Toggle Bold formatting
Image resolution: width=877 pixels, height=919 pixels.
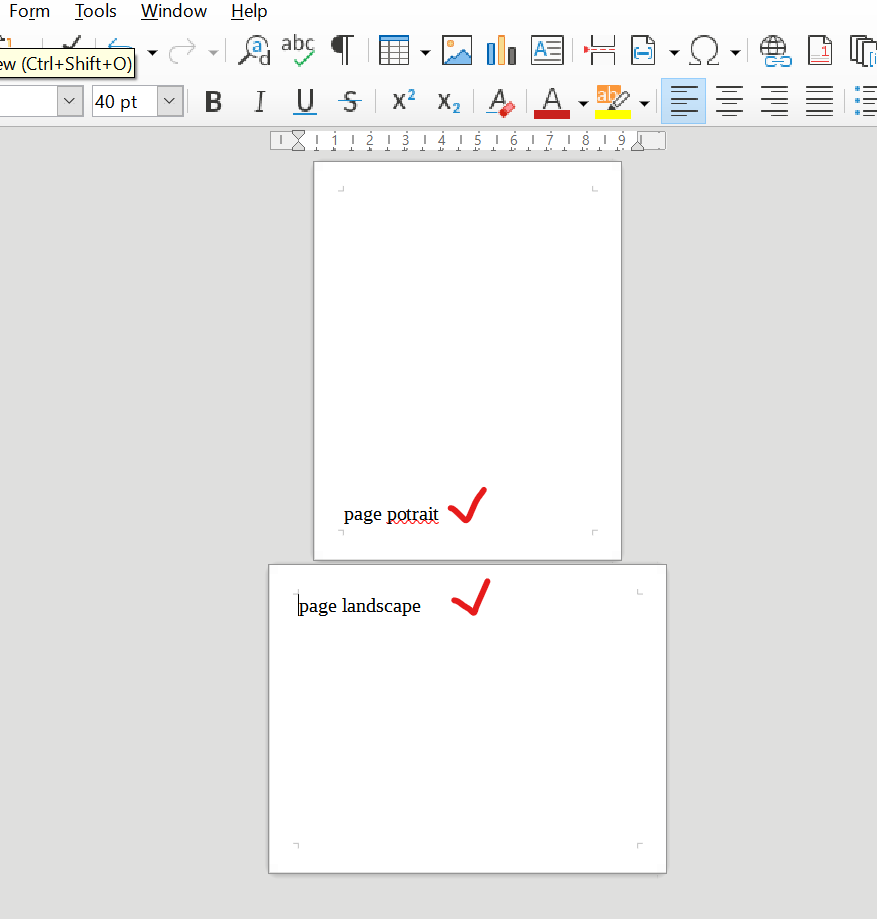pos(213,101)
